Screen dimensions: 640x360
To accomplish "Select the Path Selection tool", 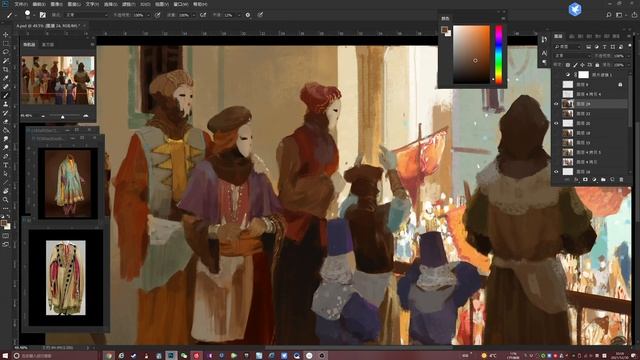I will (x=6, y=173).
